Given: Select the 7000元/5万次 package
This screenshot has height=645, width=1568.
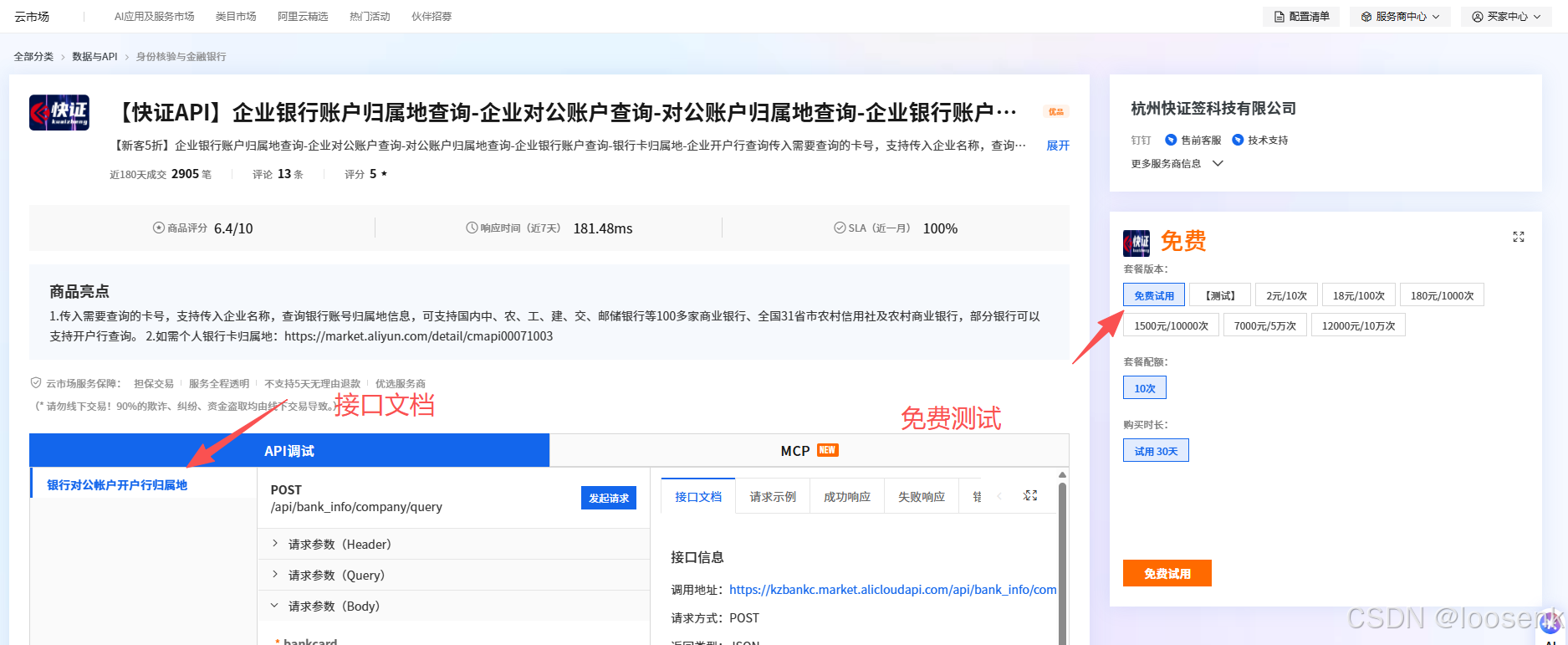Looking at the screenshot, I should pos(1265,325).
